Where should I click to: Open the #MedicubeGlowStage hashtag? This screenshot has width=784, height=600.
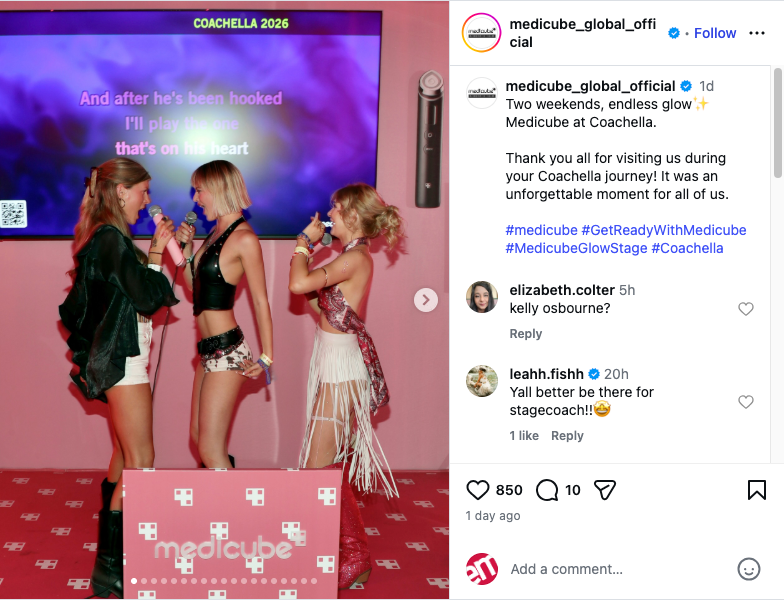[x=576, y=248]
